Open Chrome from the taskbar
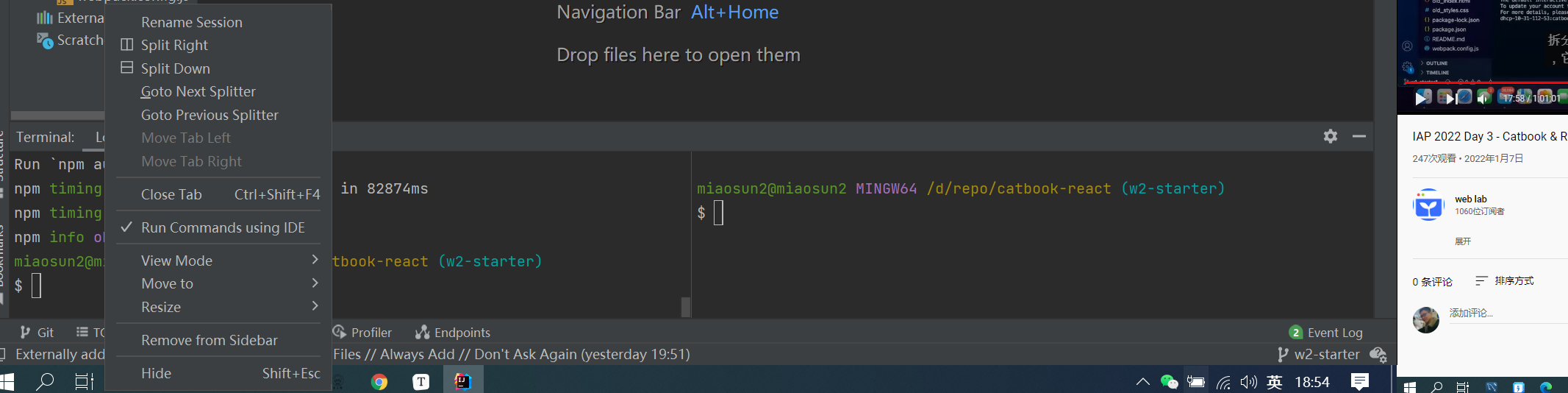Image resolution: width=1568 pixels, height=393 pixels. click(379, 381)
